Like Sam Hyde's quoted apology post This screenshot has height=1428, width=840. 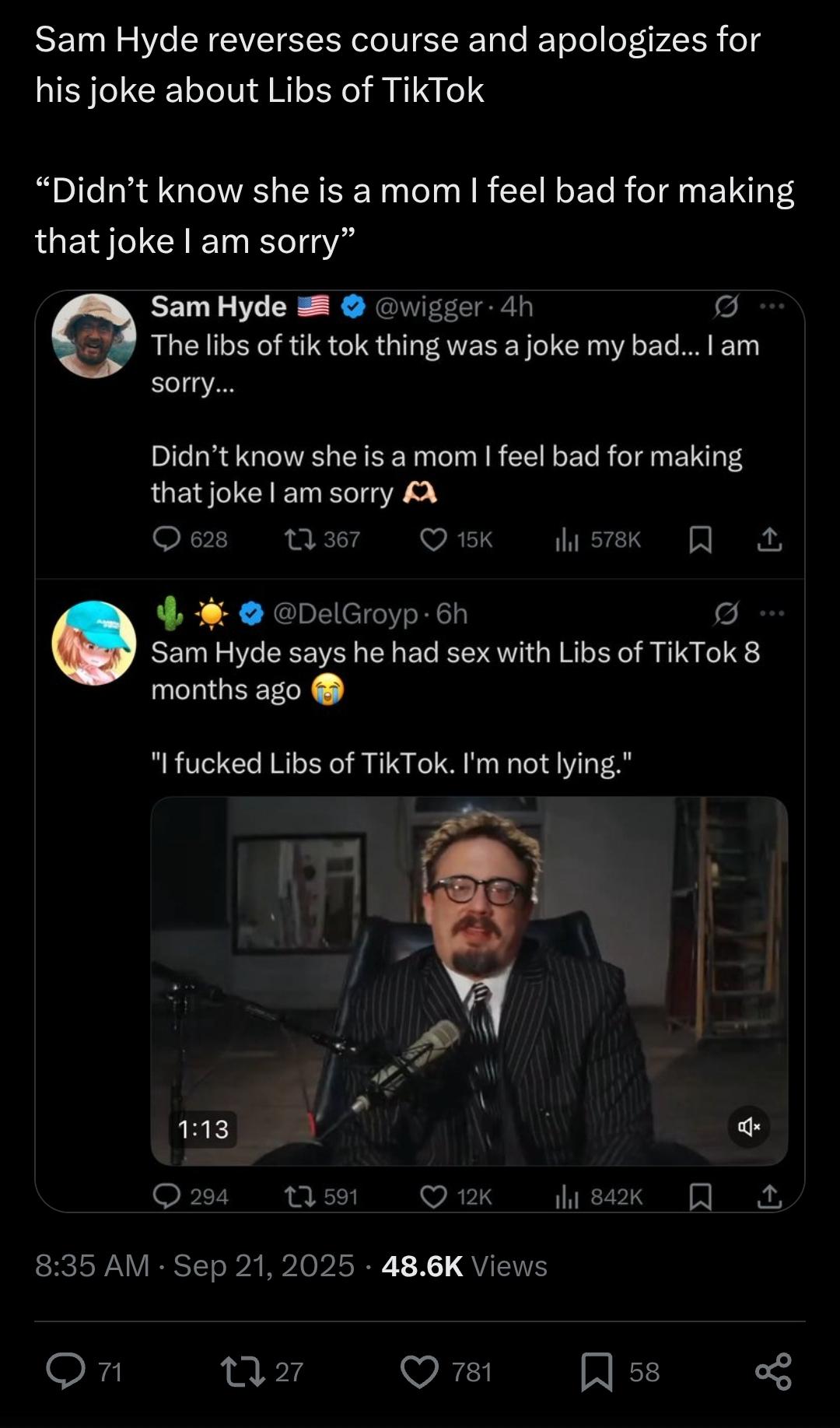[x=433, y=539]
